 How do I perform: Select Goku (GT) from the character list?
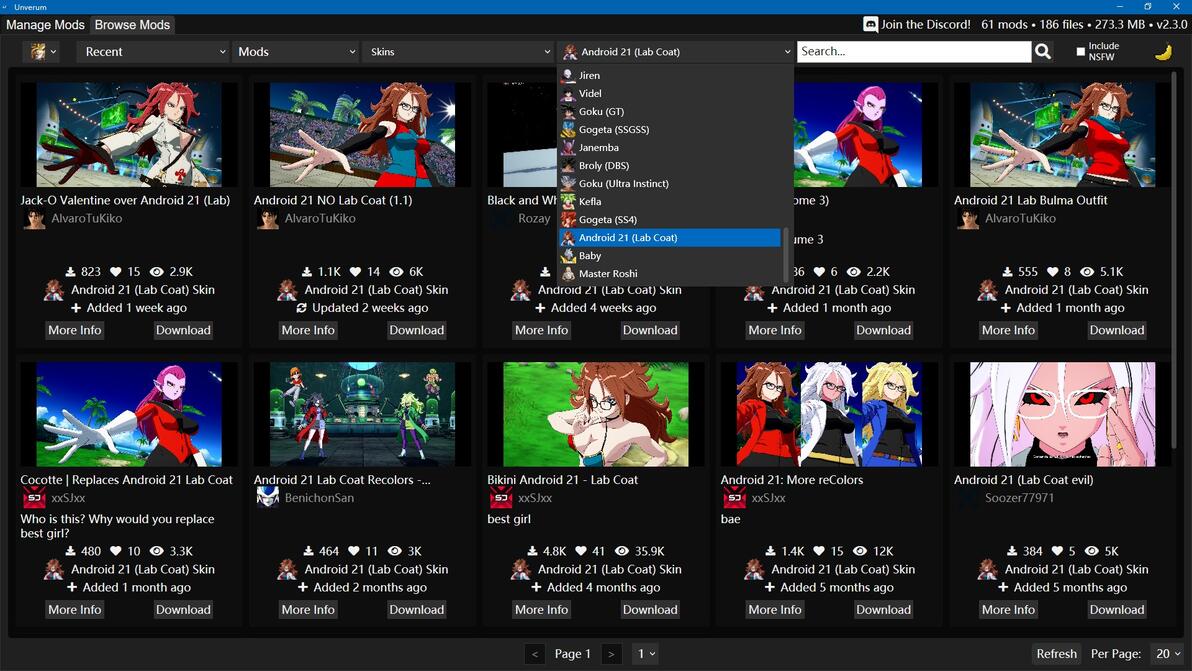tap(670, 112)
